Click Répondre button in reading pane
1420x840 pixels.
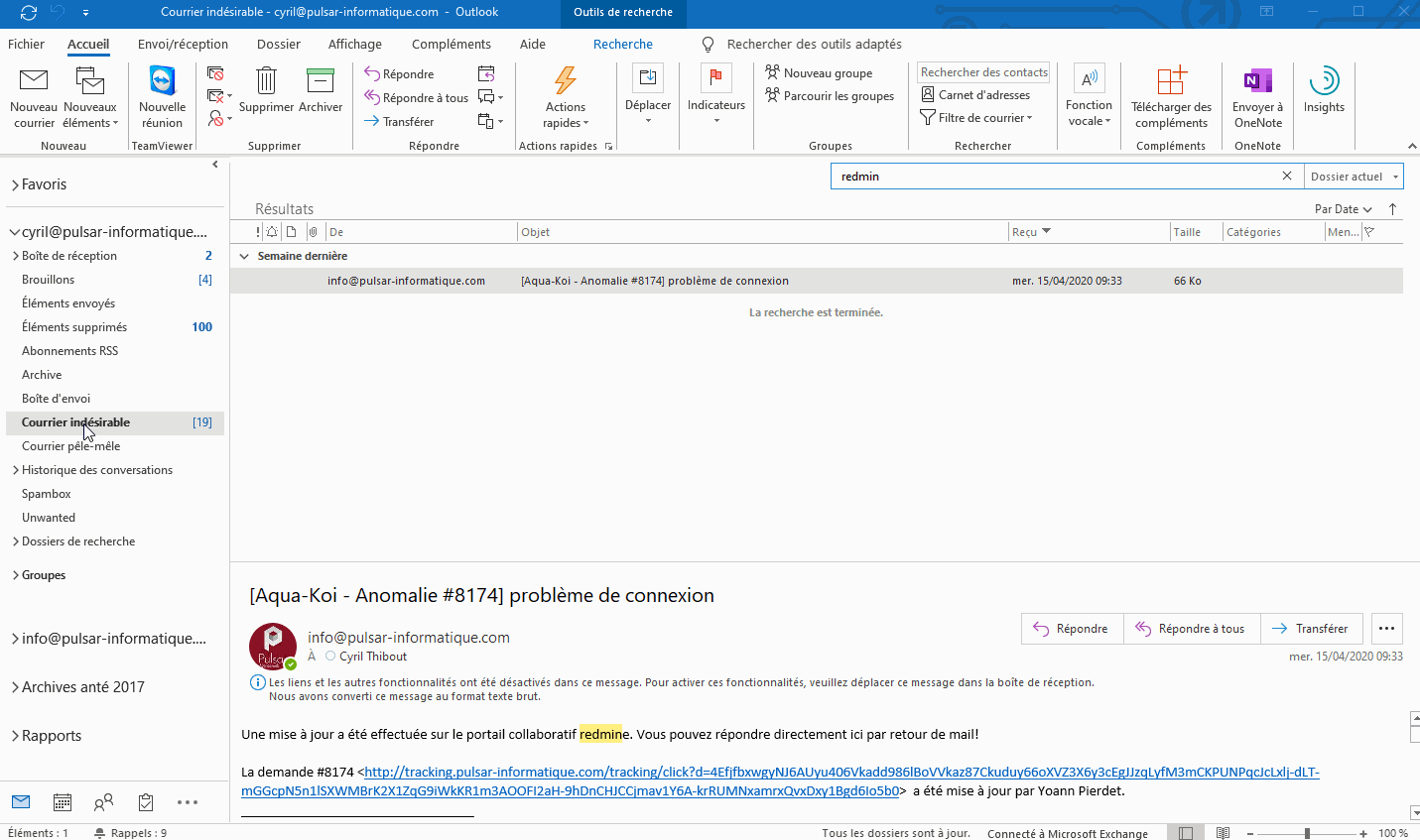(x=1072, y=629)
